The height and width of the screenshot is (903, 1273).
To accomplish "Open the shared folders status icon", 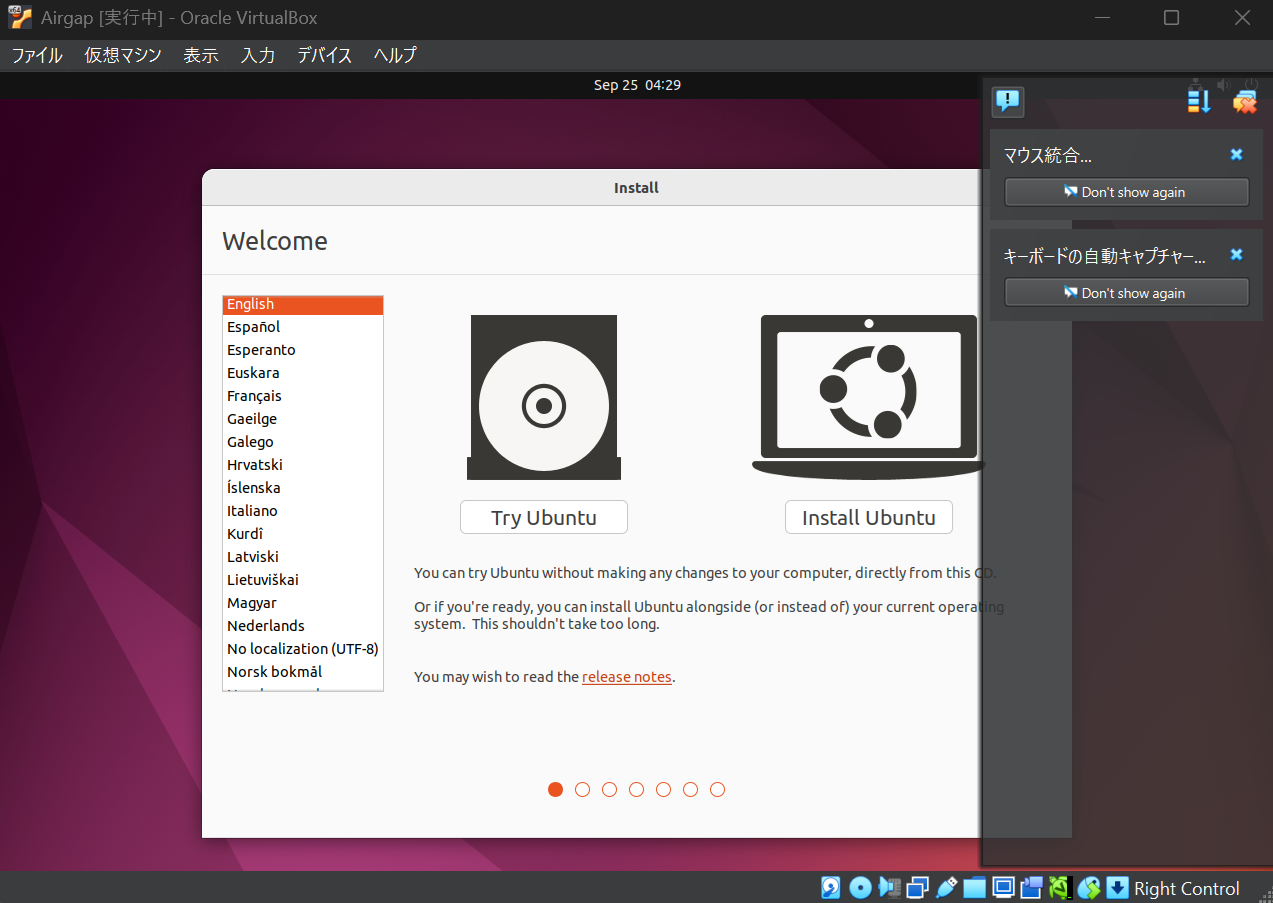I will pos(975,888).
